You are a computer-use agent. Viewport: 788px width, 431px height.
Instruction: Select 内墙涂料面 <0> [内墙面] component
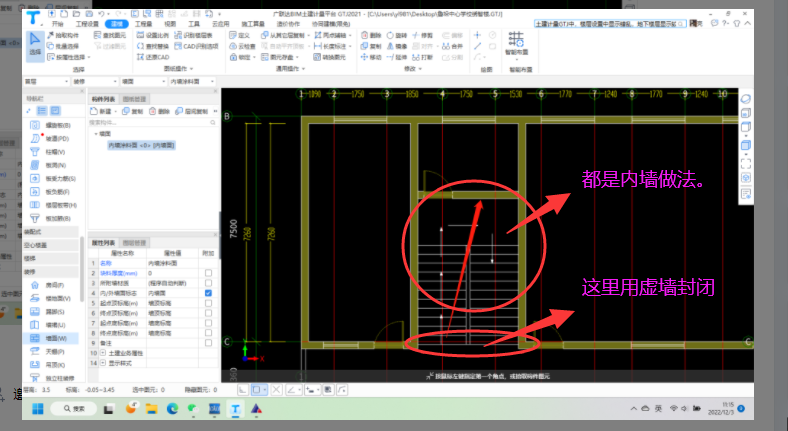pos(141,145)
